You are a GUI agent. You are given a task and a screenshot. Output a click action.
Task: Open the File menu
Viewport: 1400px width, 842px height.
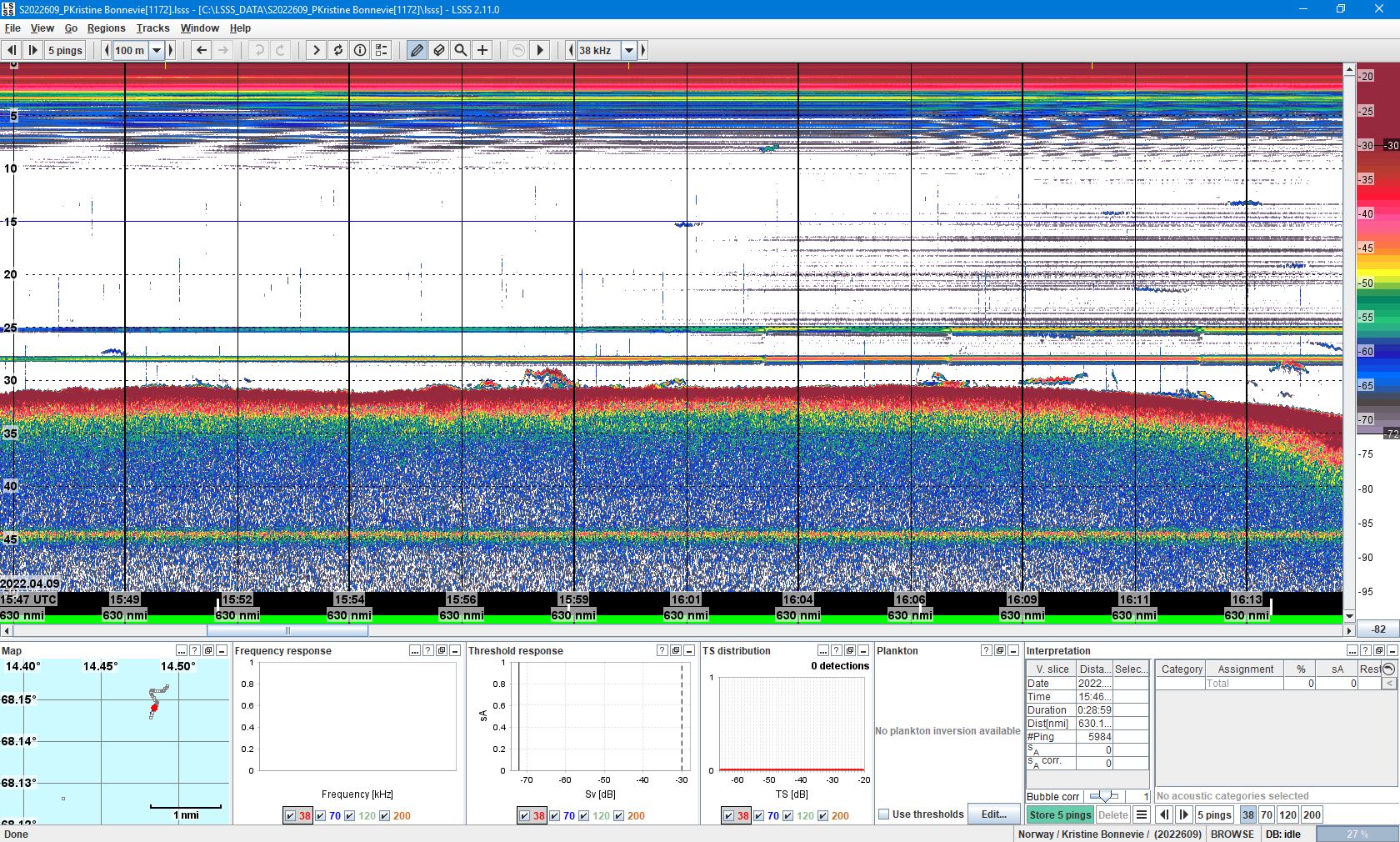12,28
